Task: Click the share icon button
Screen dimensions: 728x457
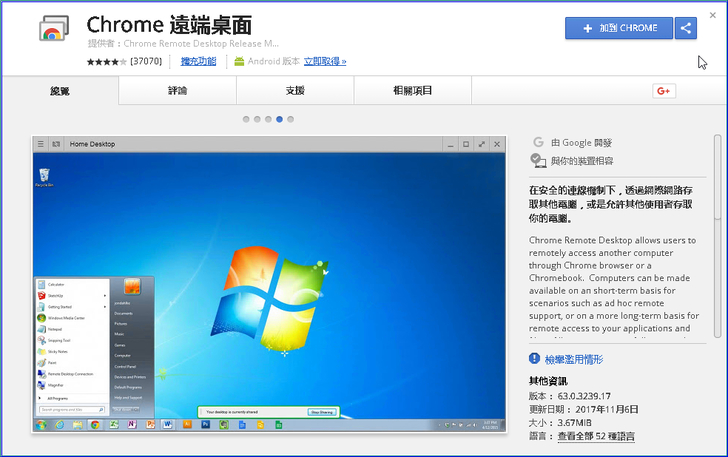Action: (686, 28)
